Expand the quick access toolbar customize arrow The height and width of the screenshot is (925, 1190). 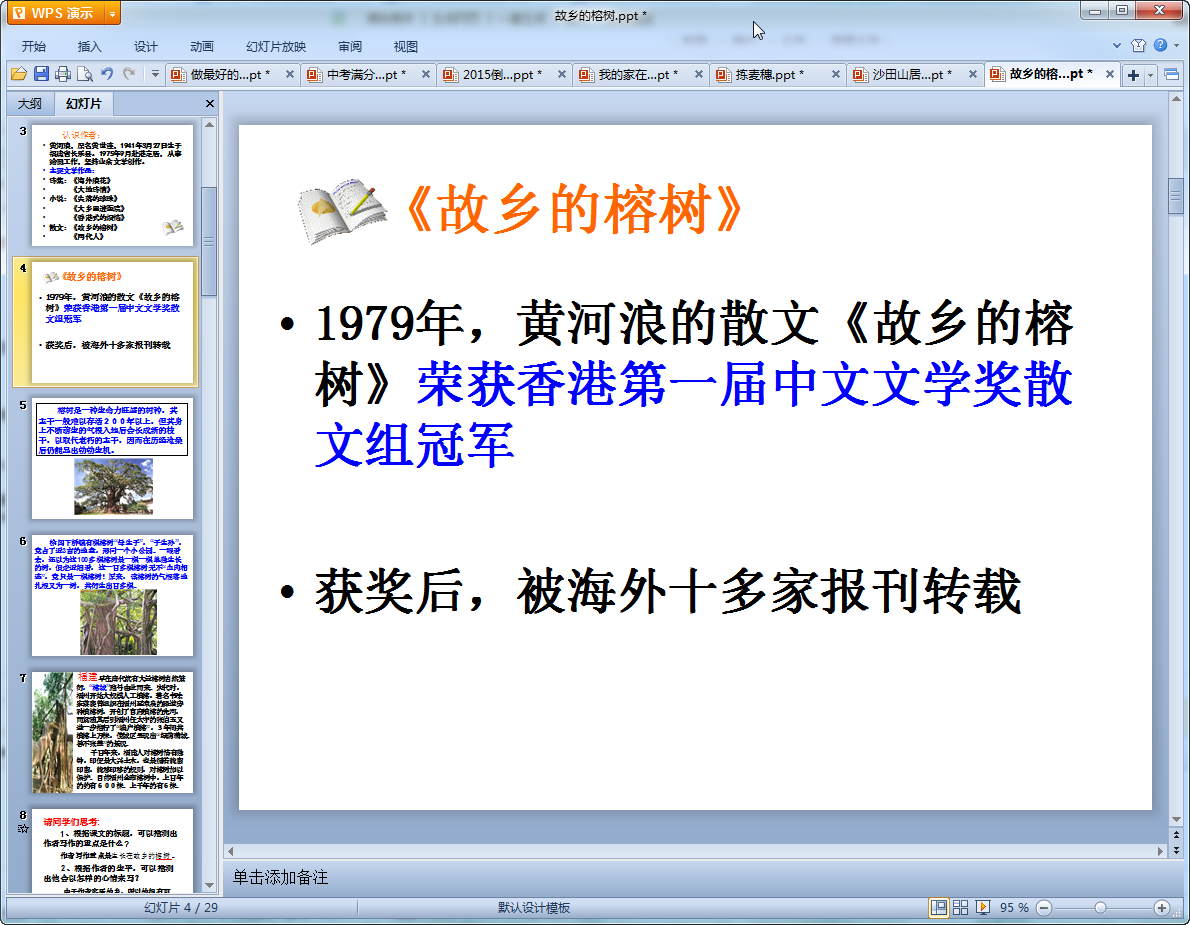pos(155,74)
